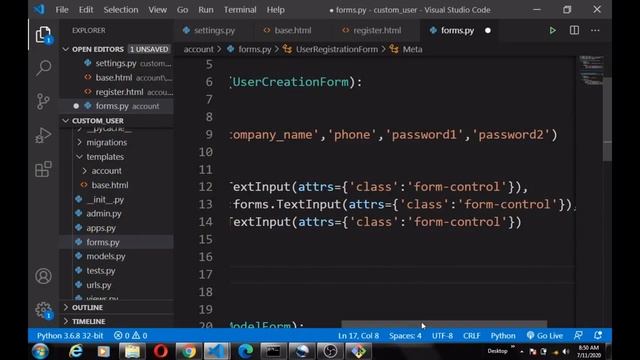The width and height of the screenshot is (640, 360).
Task: Open the Explorer view in activity bar
Action: coord(43,34)
